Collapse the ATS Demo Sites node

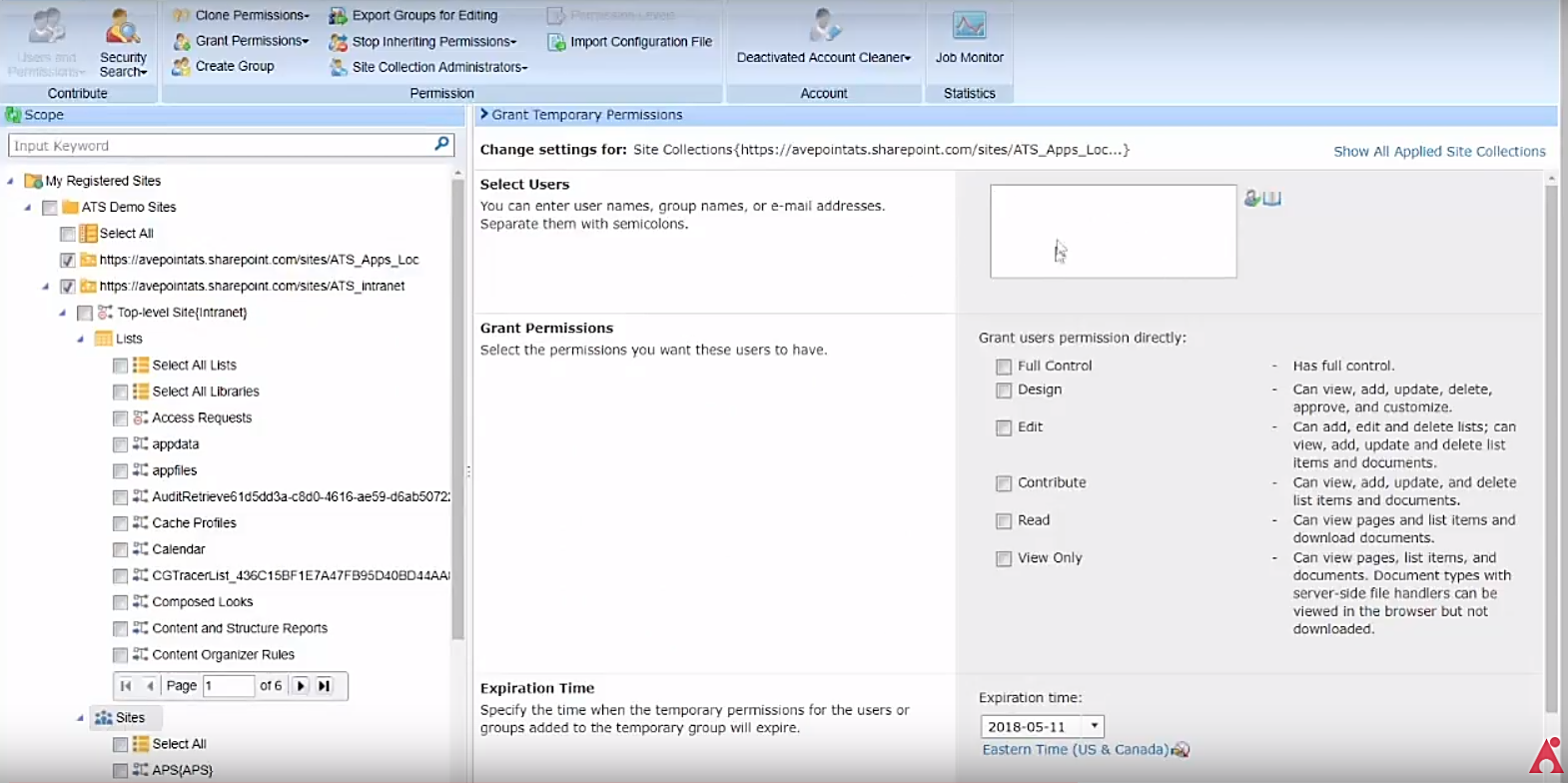tap(28, 207)
